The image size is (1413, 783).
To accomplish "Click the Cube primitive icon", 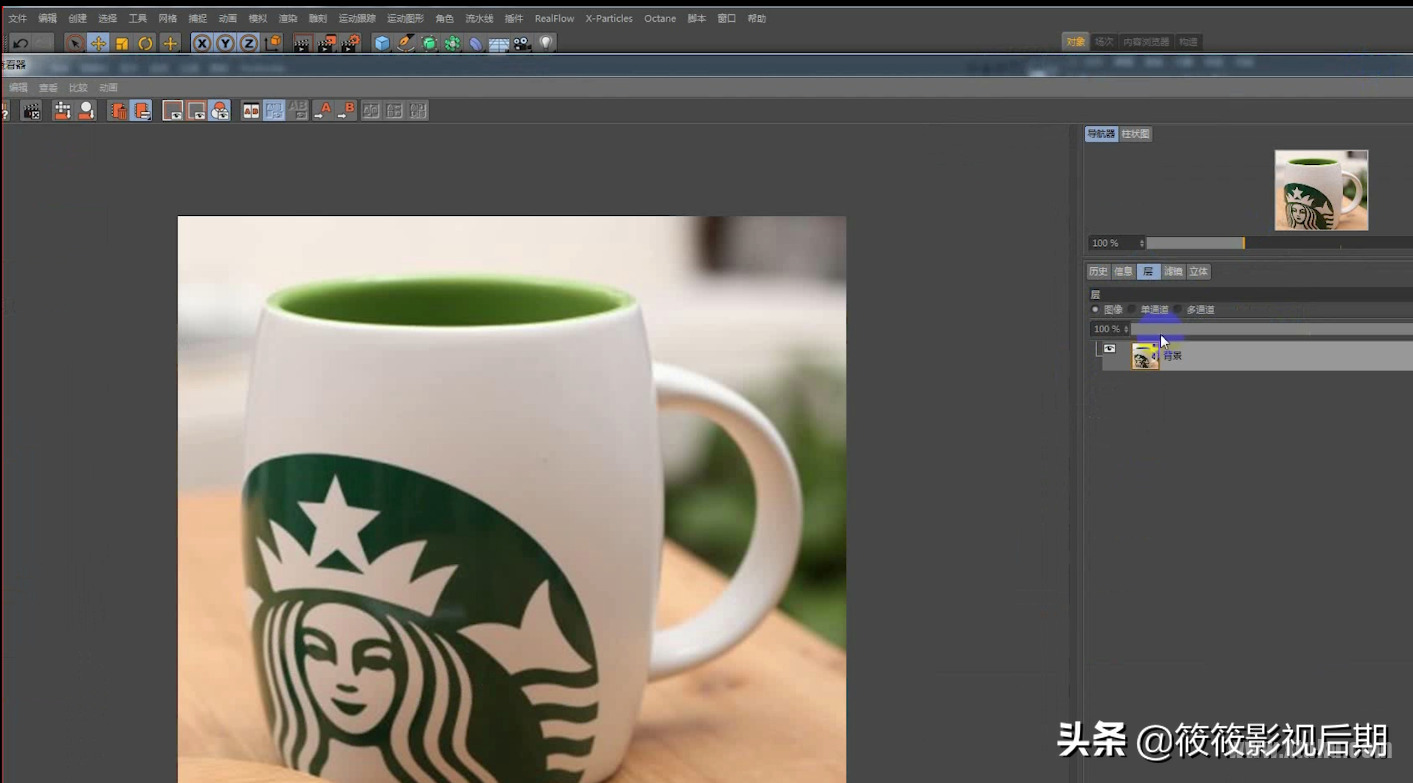I will pos(380,43).
